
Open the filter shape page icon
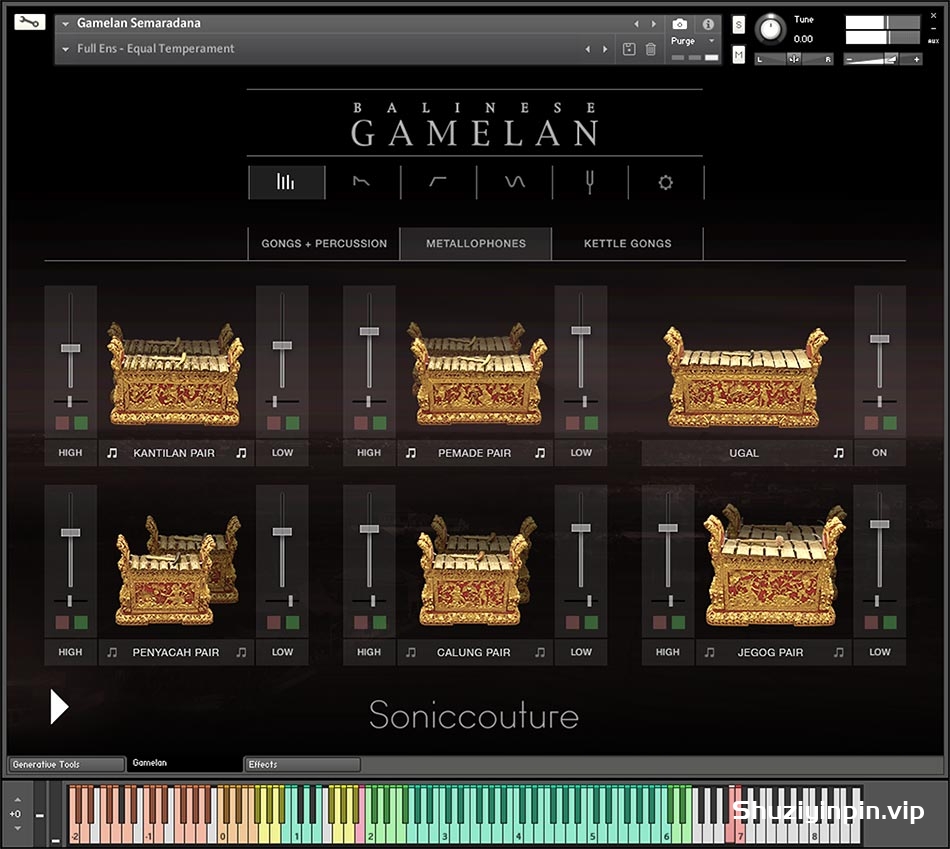(x=438, y=182)
